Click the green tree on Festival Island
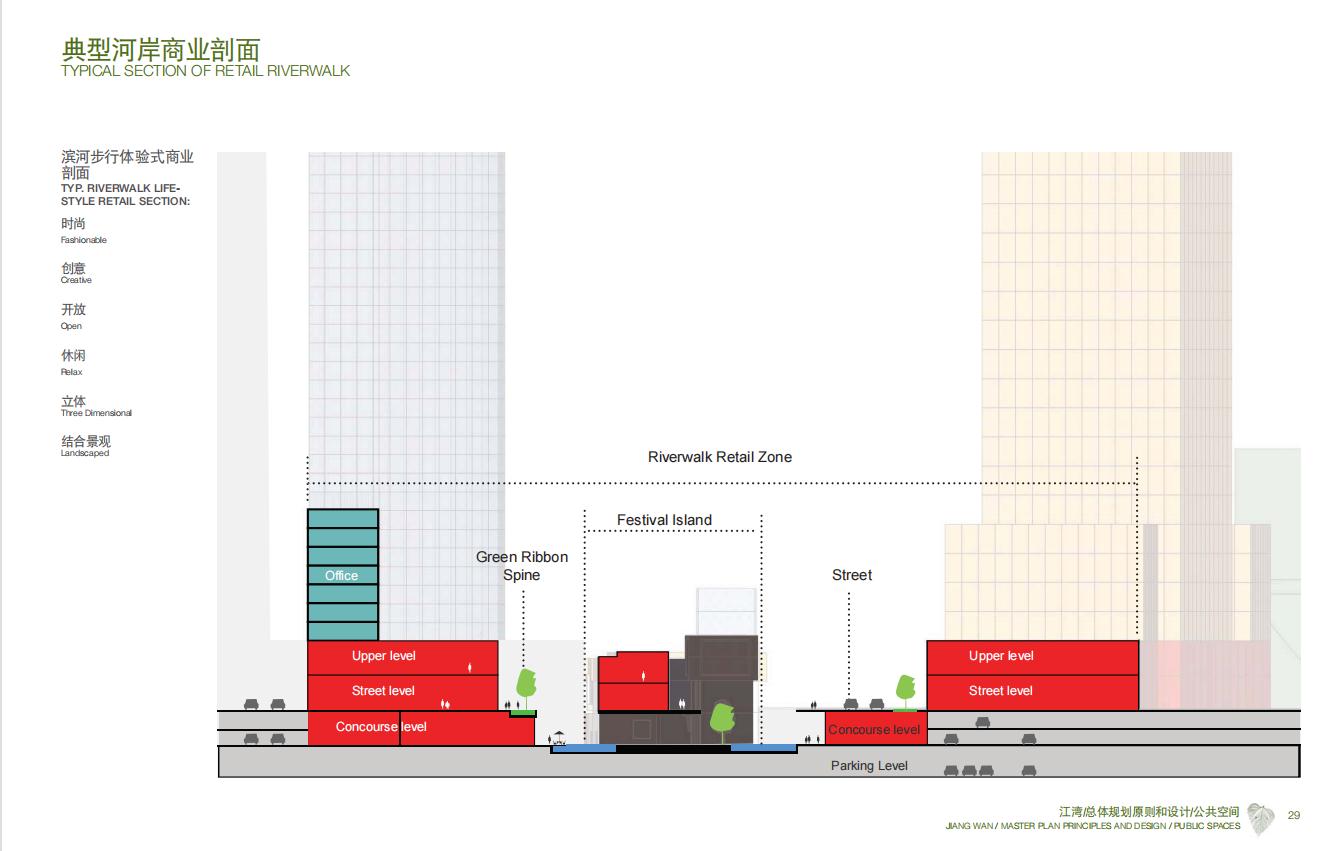The width and height of the screenshot is (1330, 851). click(x=721, y=722)
